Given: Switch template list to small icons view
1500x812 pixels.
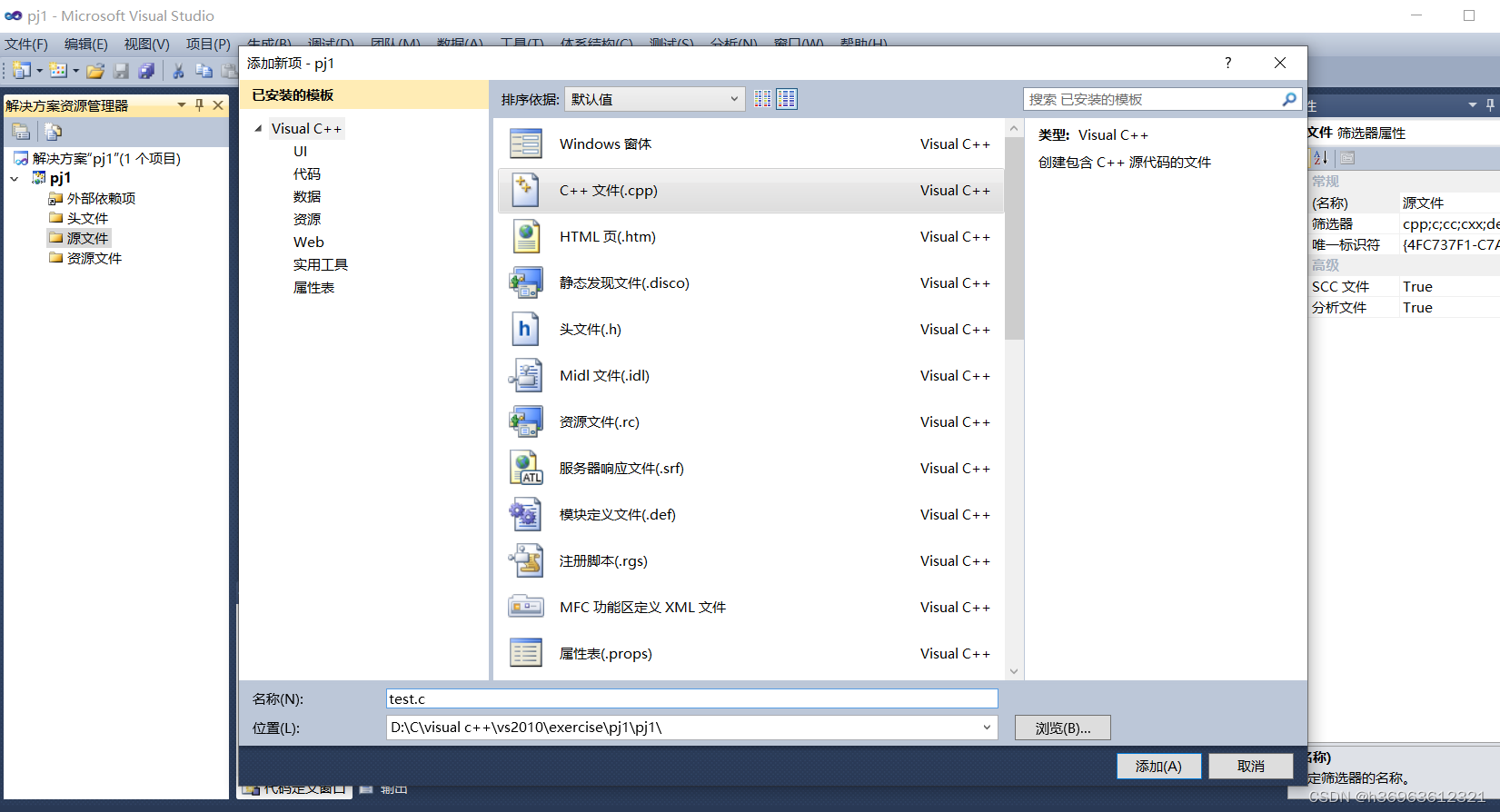Looking at the screenshot, I should 763,99.
